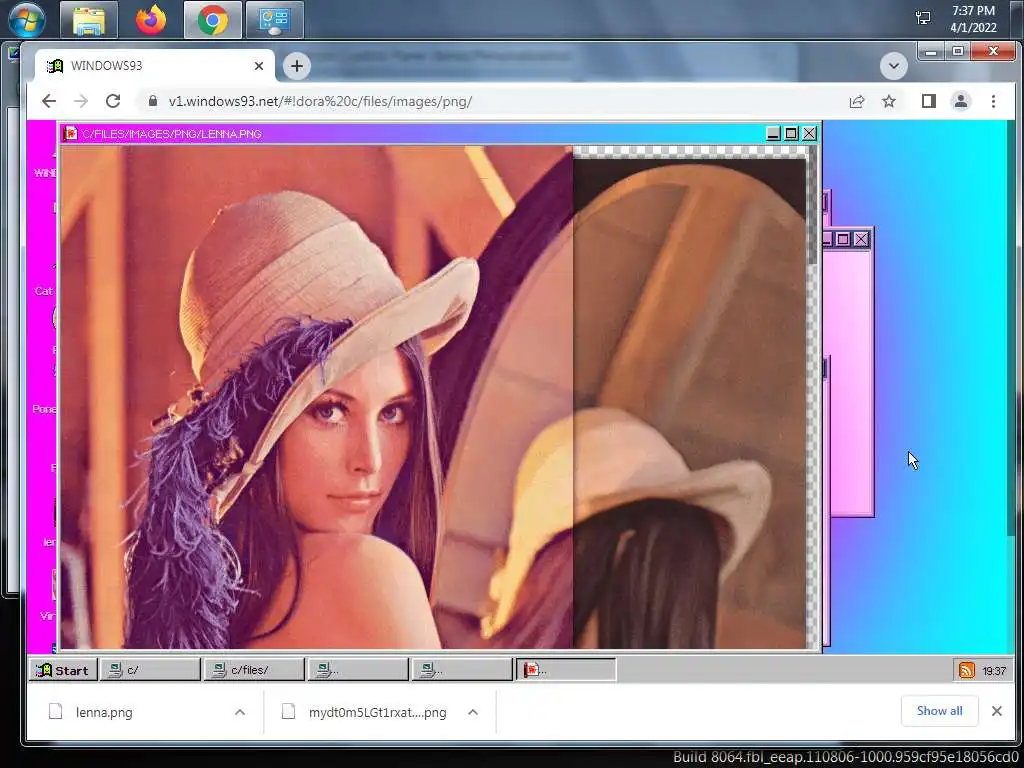Select the active image viewer taskbar item
The width and height of the screenshot is (1024, 768).
pyautogui.click(x=566, y=670)
